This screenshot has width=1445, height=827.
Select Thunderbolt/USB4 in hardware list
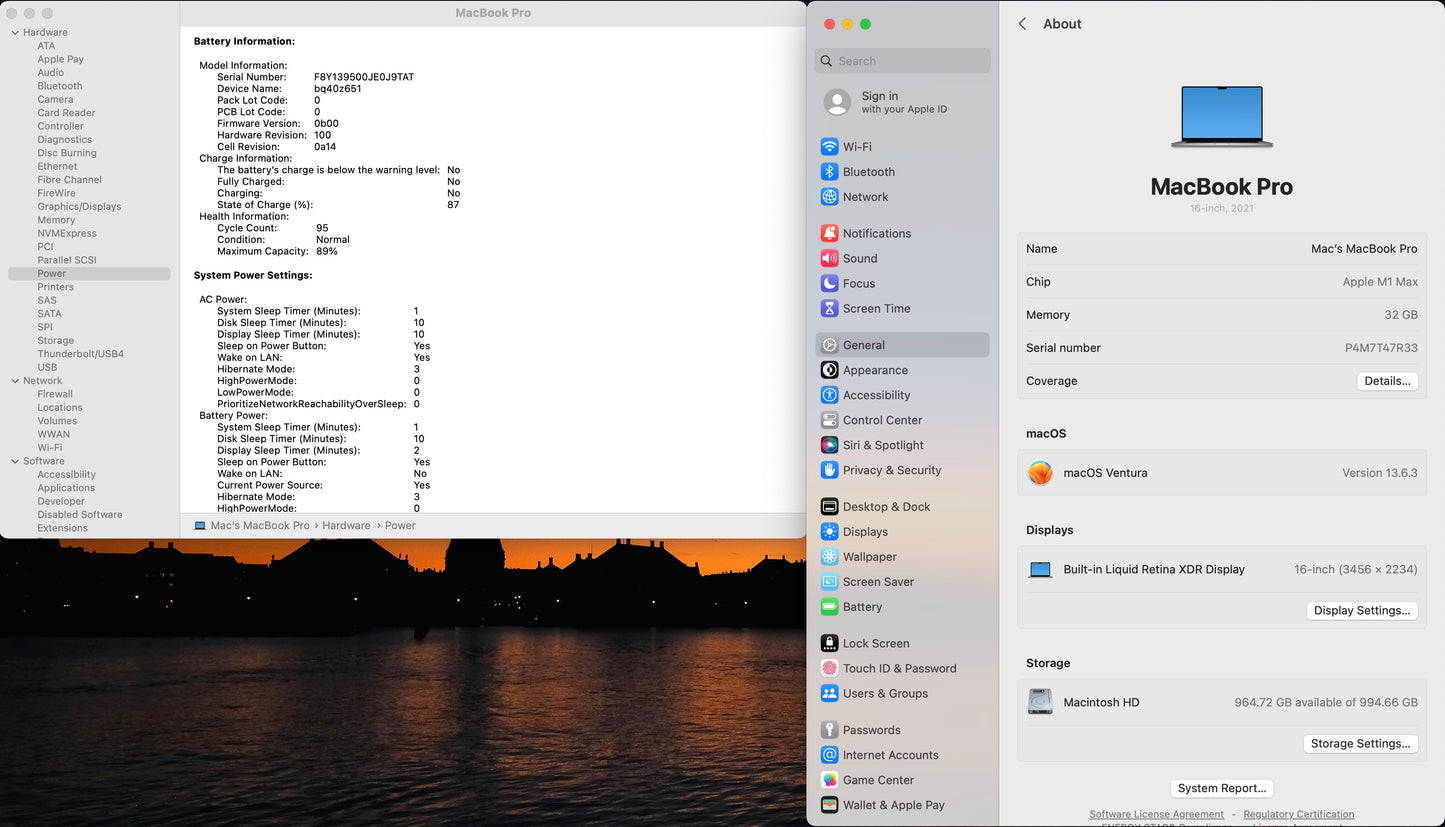(x=80, y=354)
